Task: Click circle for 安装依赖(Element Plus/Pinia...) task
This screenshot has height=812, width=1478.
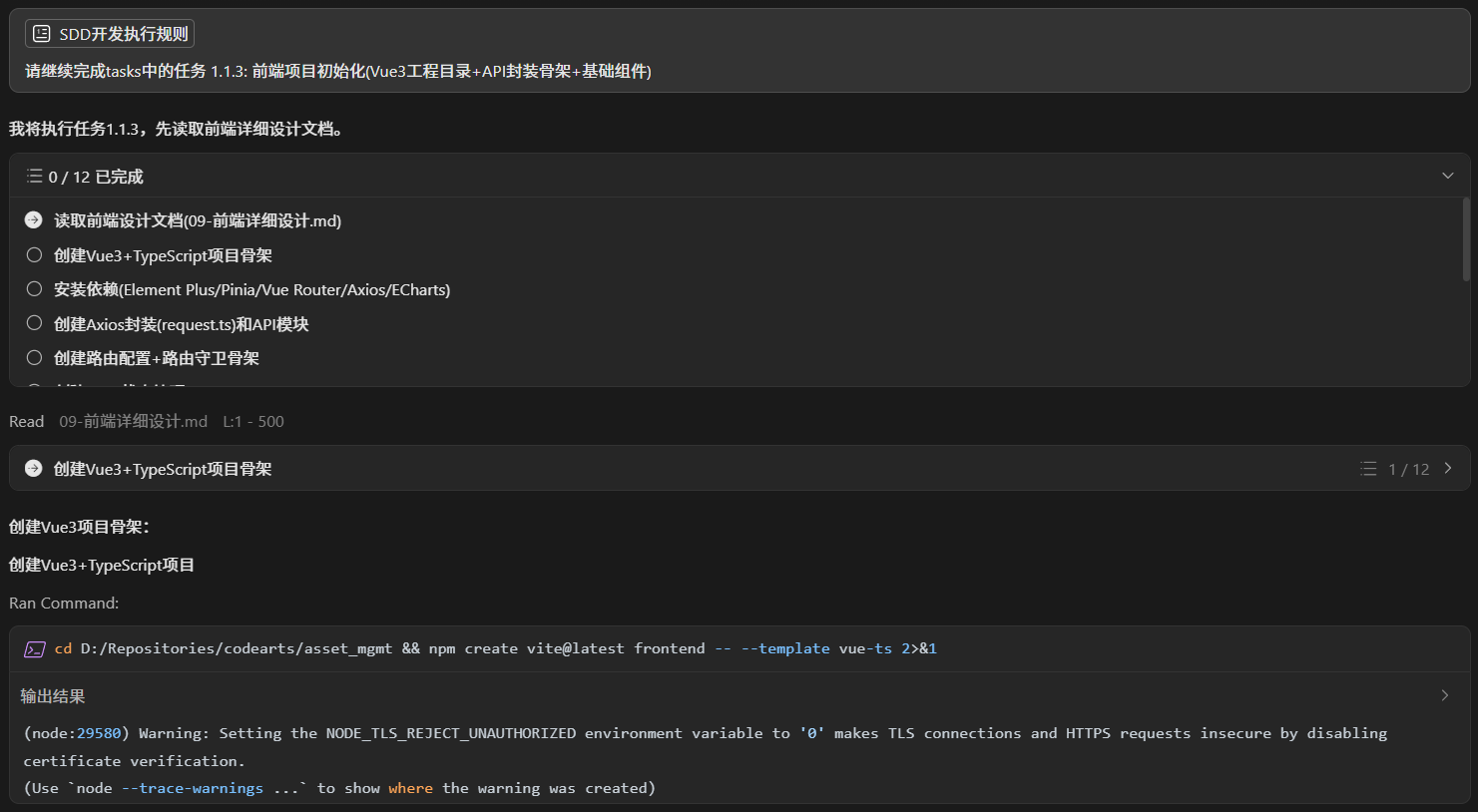Action: (34, 289)
